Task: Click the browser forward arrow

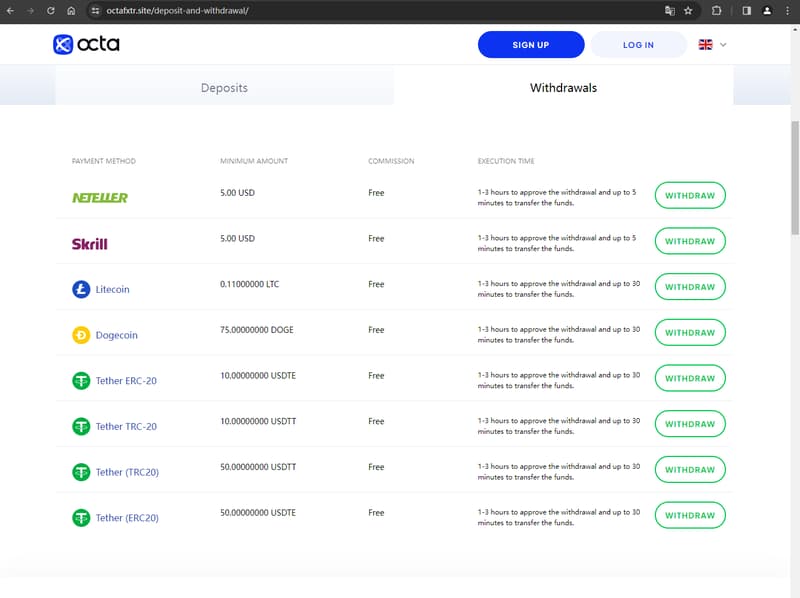Action: click(31, 11)
